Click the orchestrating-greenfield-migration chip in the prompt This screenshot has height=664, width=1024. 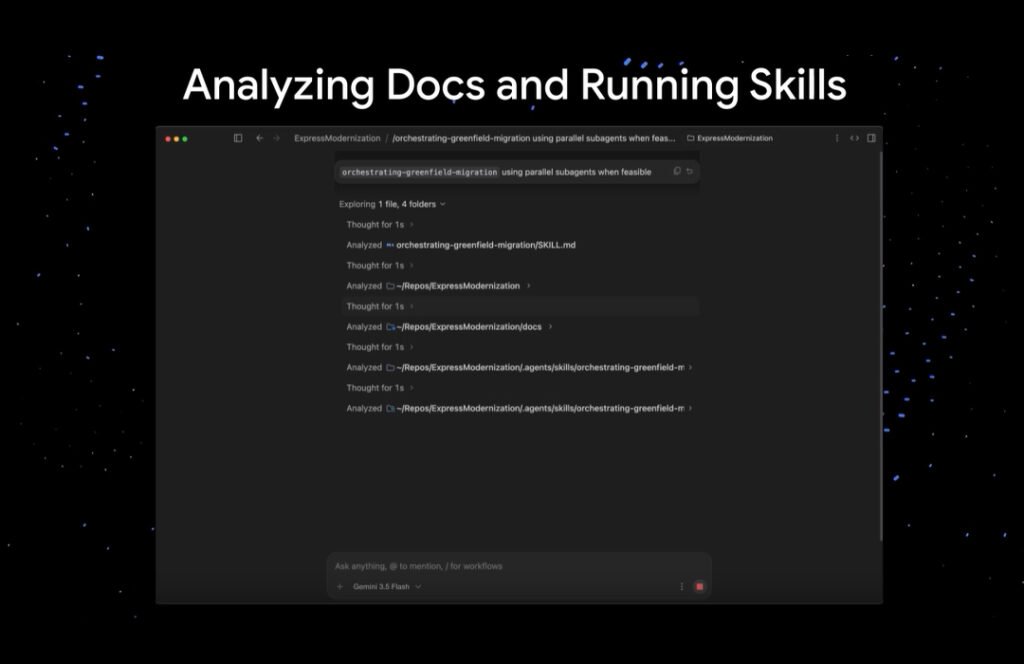[x=419, y=172]
